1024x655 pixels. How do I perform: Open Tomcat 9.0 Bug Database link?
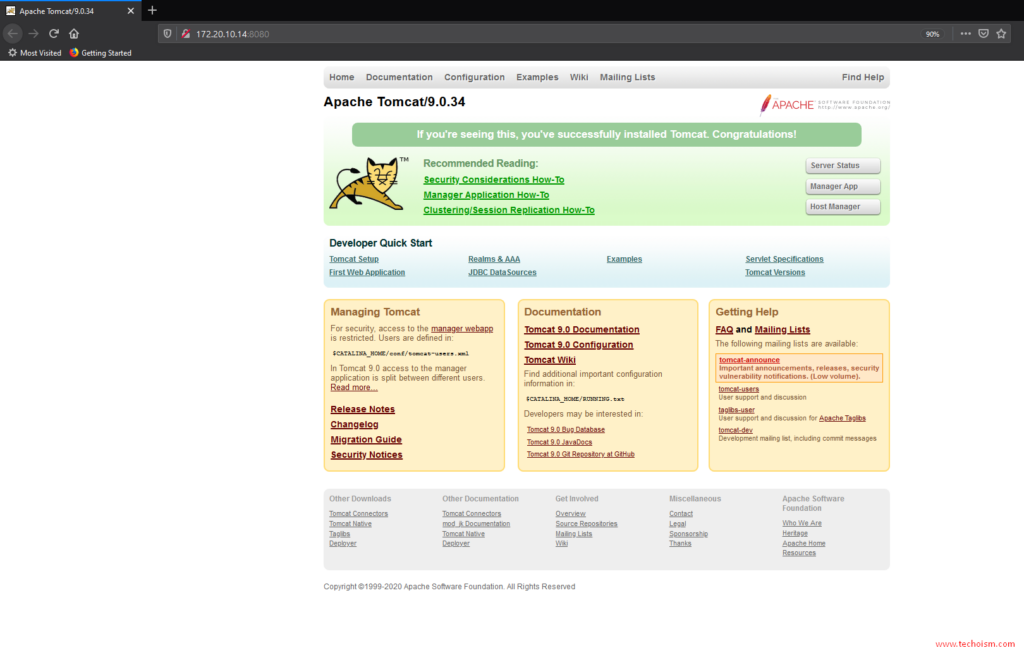pyautogui.click(x=566, y=430)
